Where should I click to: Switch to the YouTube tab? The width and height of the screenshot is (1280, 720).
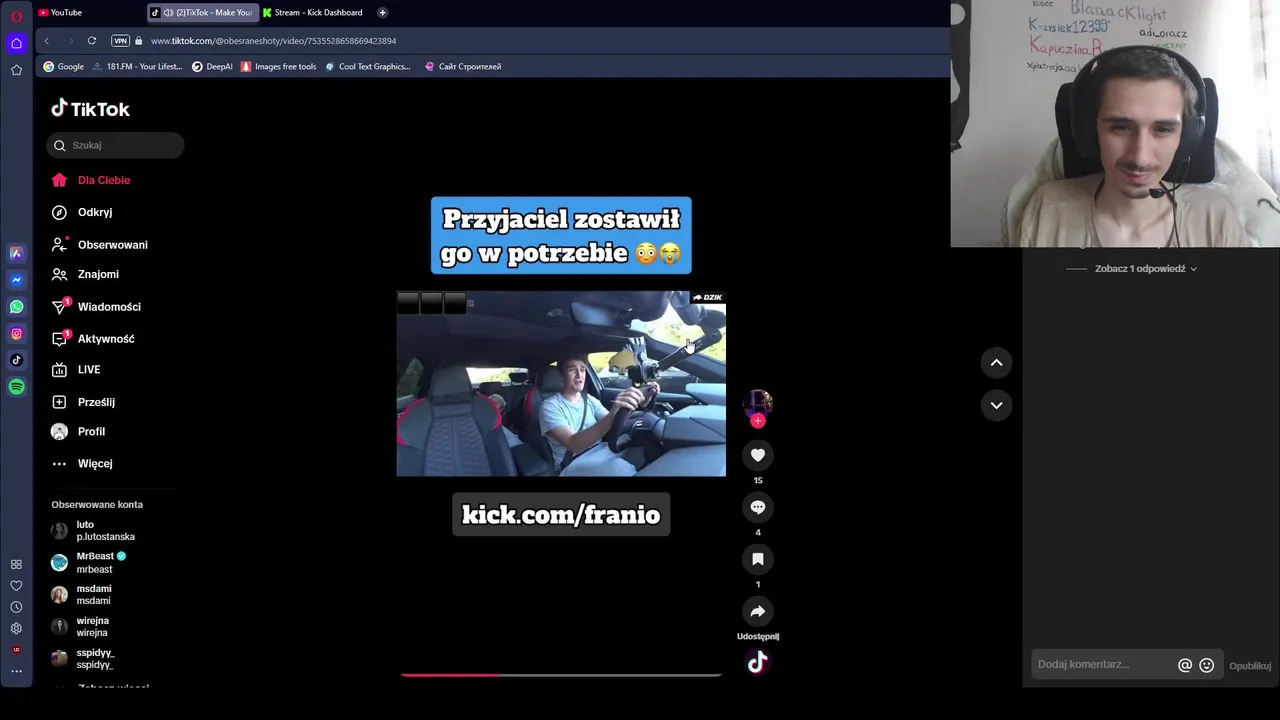tap(89, 12)
